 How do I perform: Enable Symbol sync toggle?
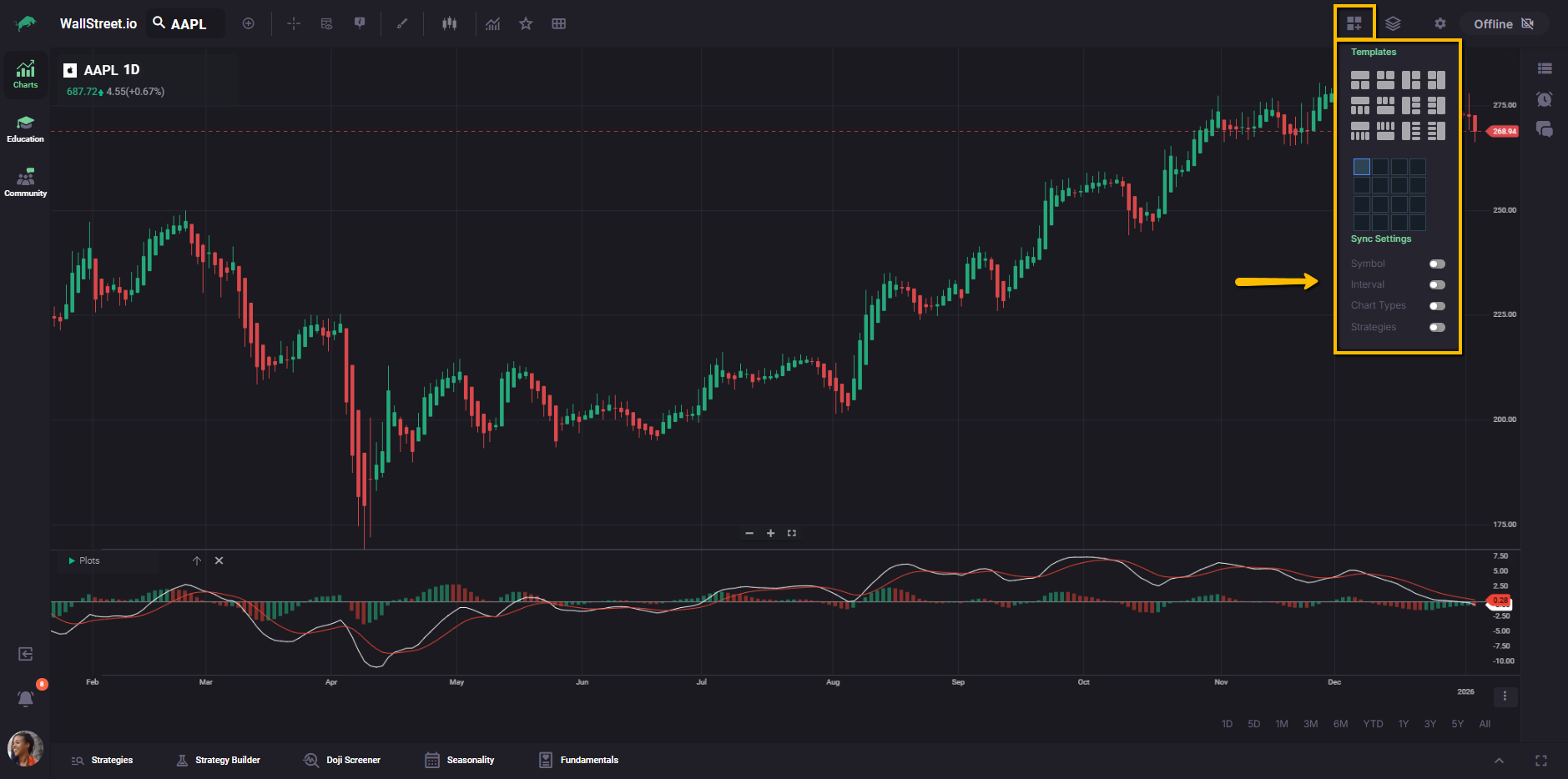(1437, 264)
